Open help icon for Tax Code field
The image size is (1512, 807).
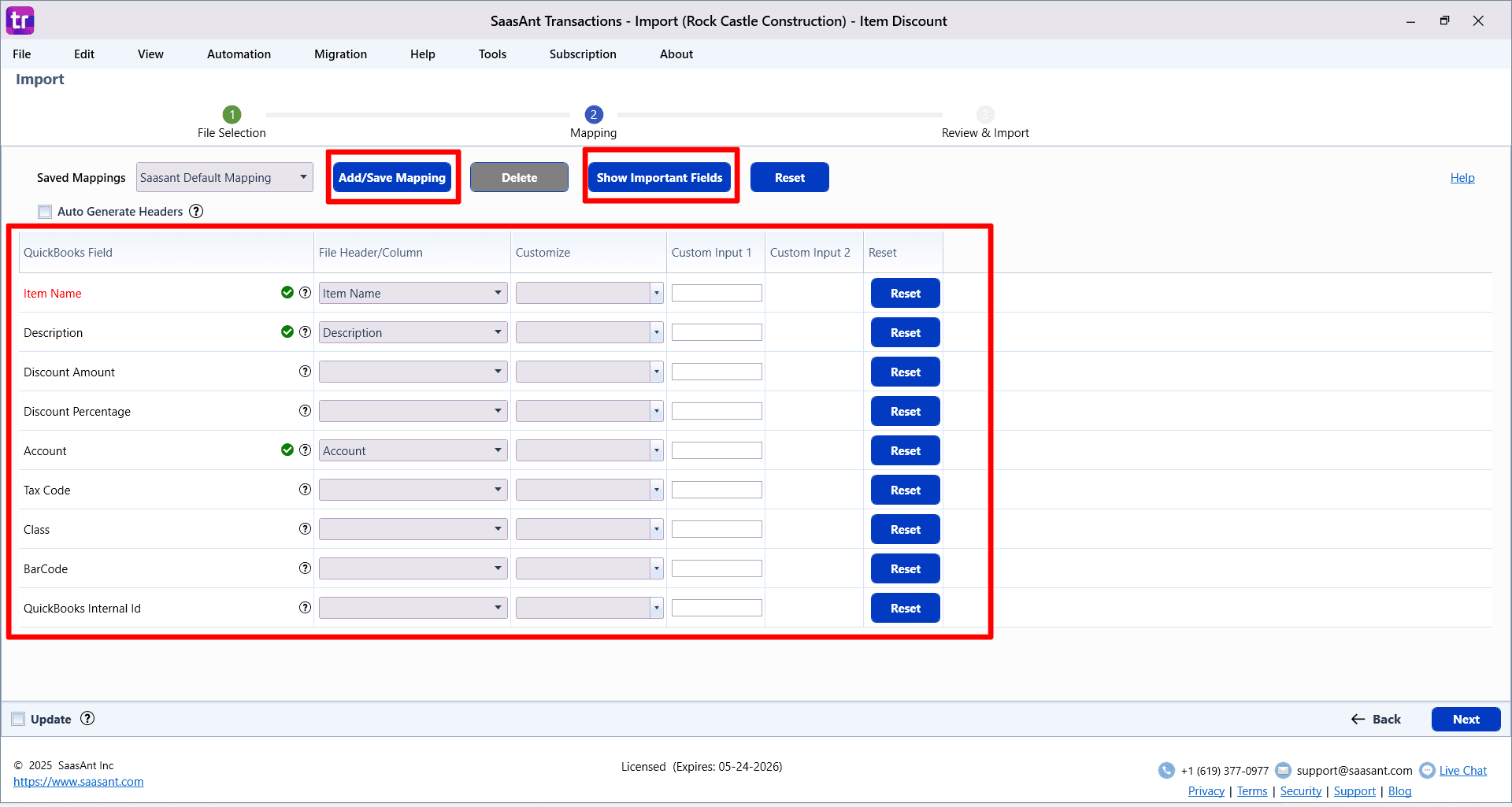305,490
